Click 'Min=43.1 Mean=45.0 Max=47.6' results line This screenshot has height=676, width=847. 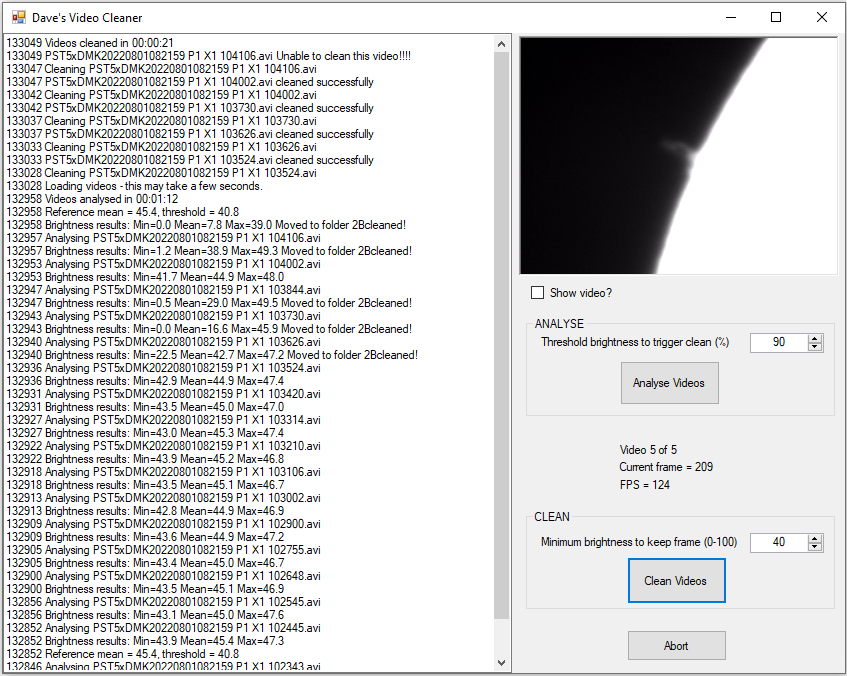tap(145, 614)
